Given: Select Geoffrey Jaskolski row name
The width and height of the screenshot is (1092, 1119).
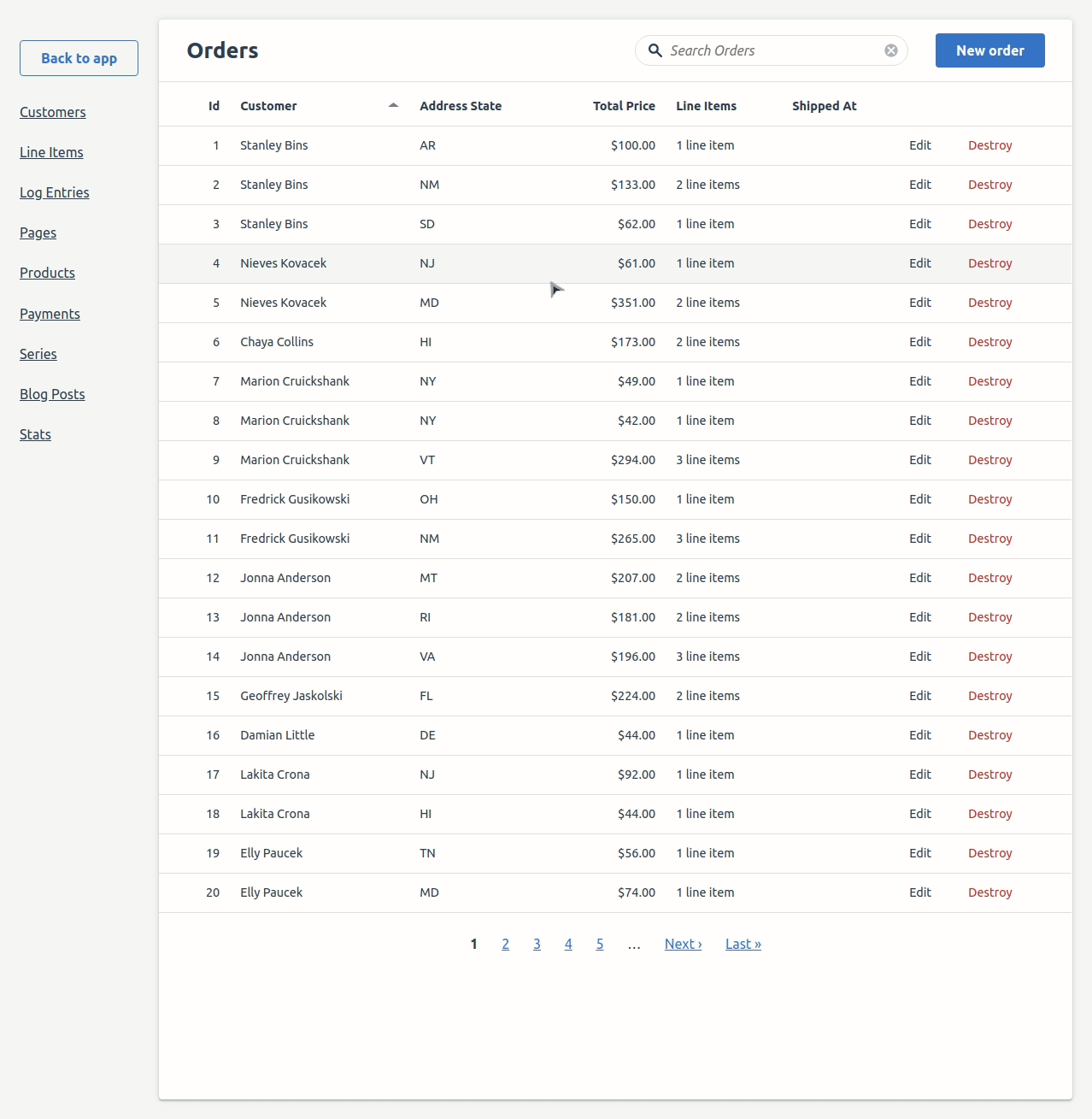Looking at the screenshot, I should click(x=291, y=696).
